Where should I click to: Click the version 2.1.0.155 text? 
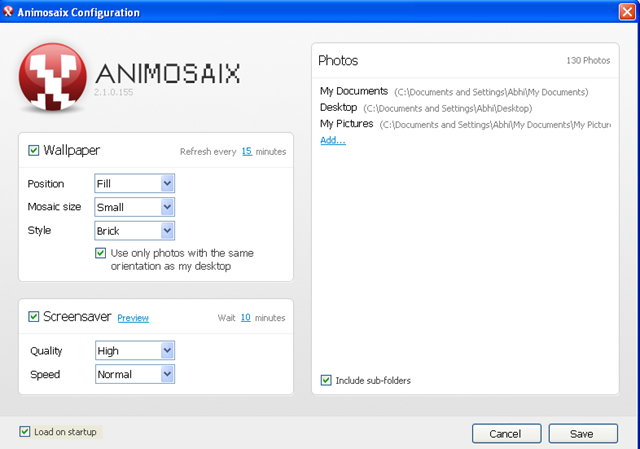click(113, 92)
